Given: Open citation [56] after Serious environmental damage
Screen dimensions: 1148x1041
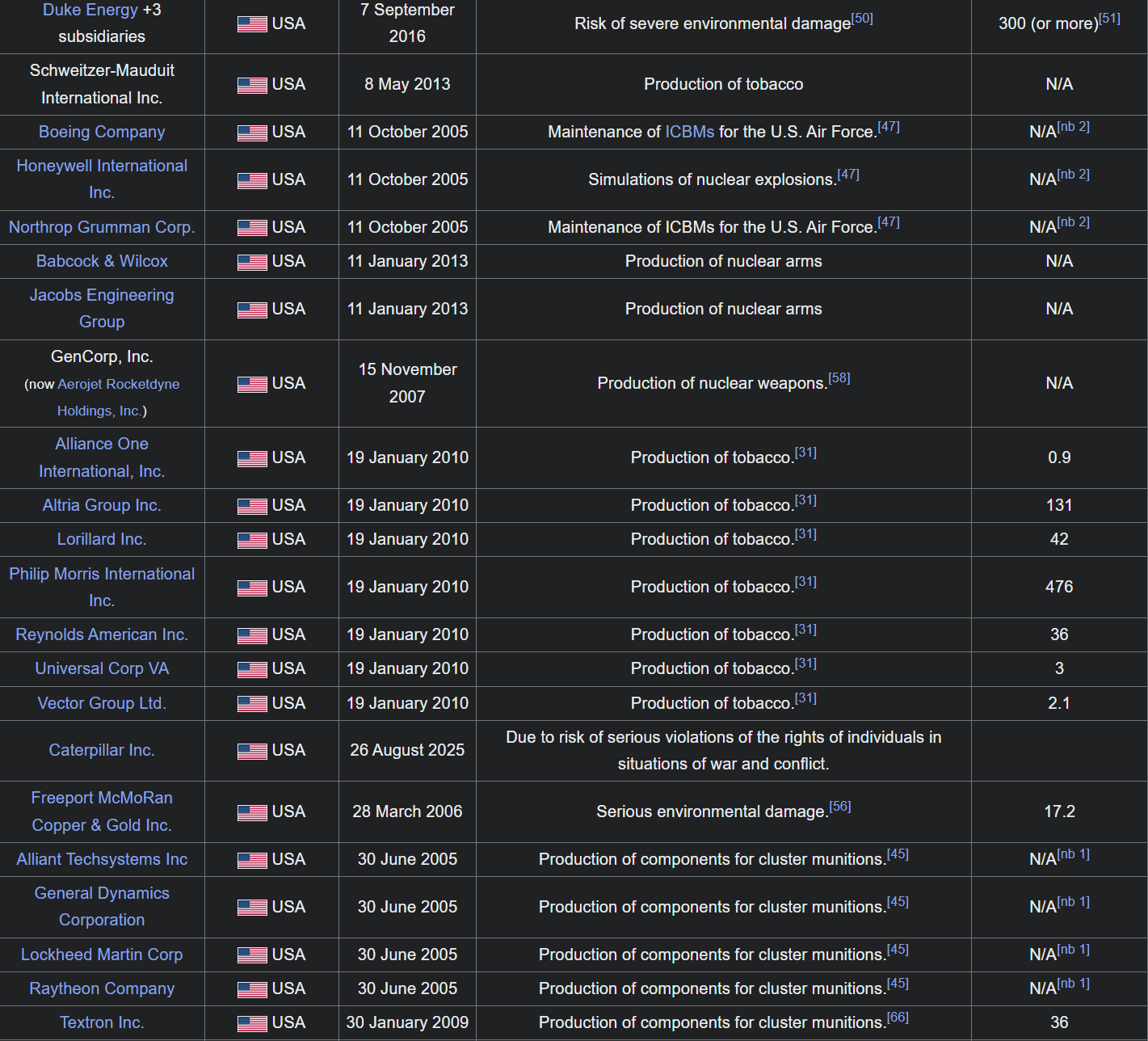Looking at the screenshot, I should (x=840, y=806).
